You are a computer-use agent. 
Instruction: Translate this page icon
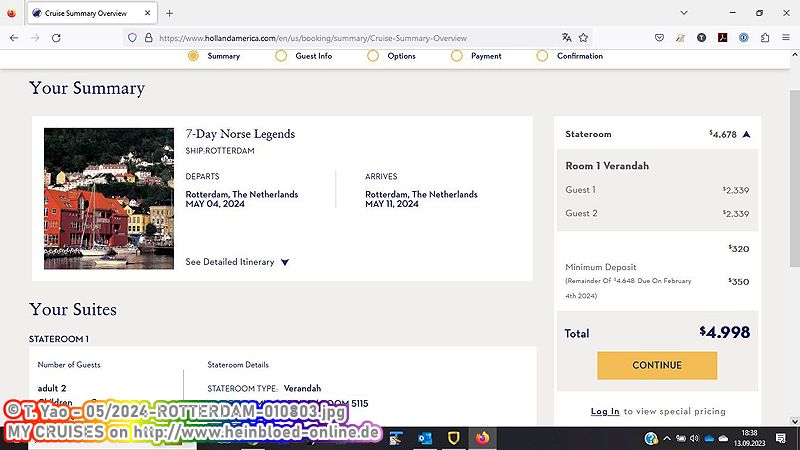coord(566,37)
